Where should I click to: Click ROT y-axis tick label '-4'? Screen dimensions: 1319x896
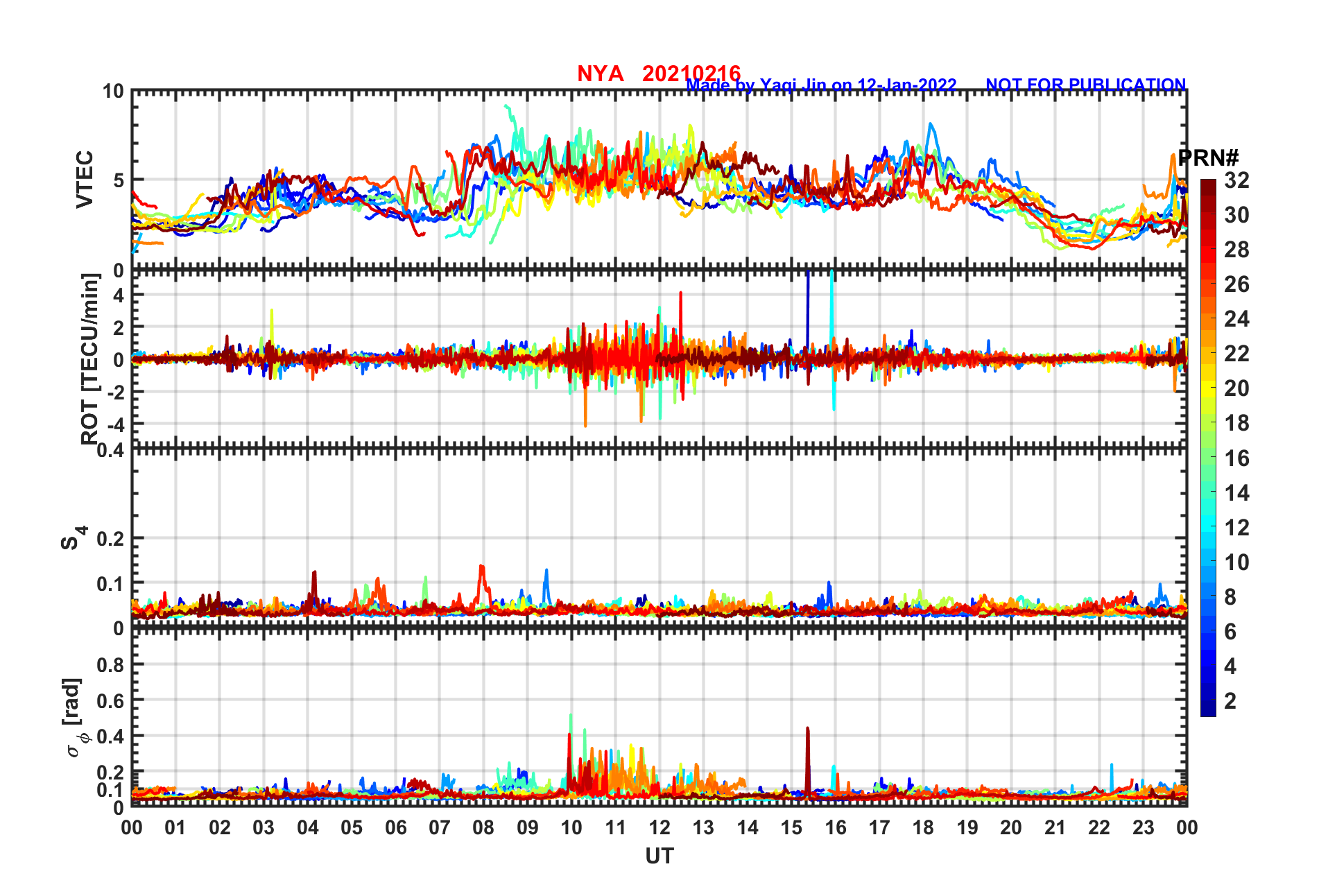pos(115,424)
